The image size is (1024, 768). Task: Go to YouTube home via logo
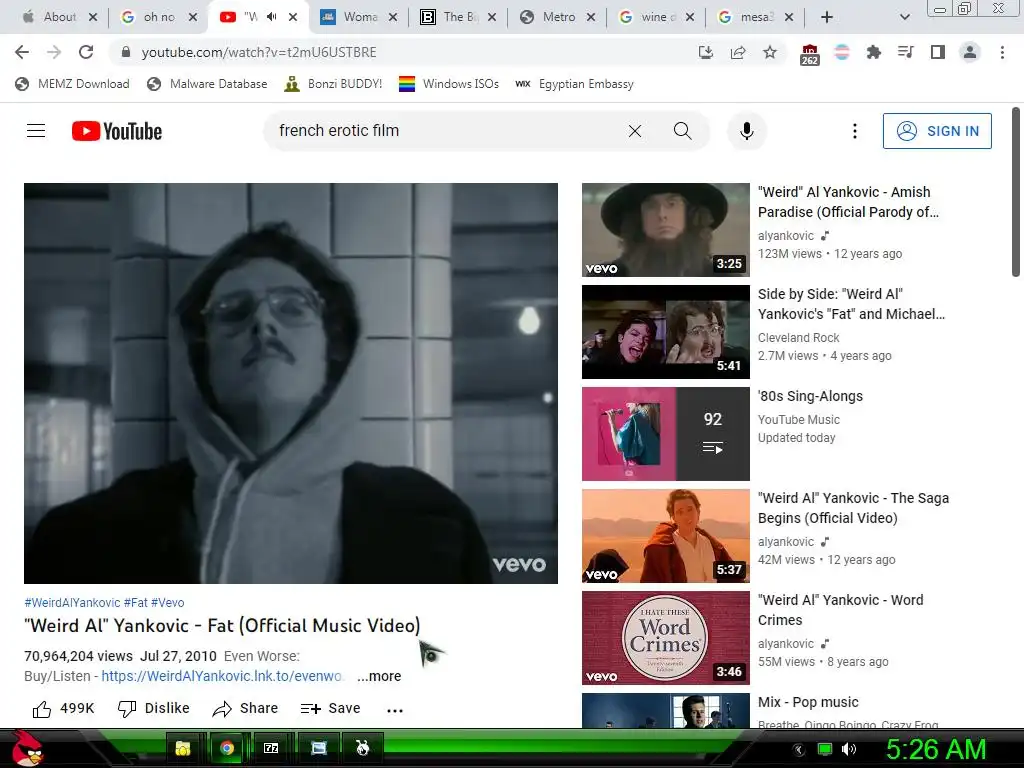[x=117, y=131]
